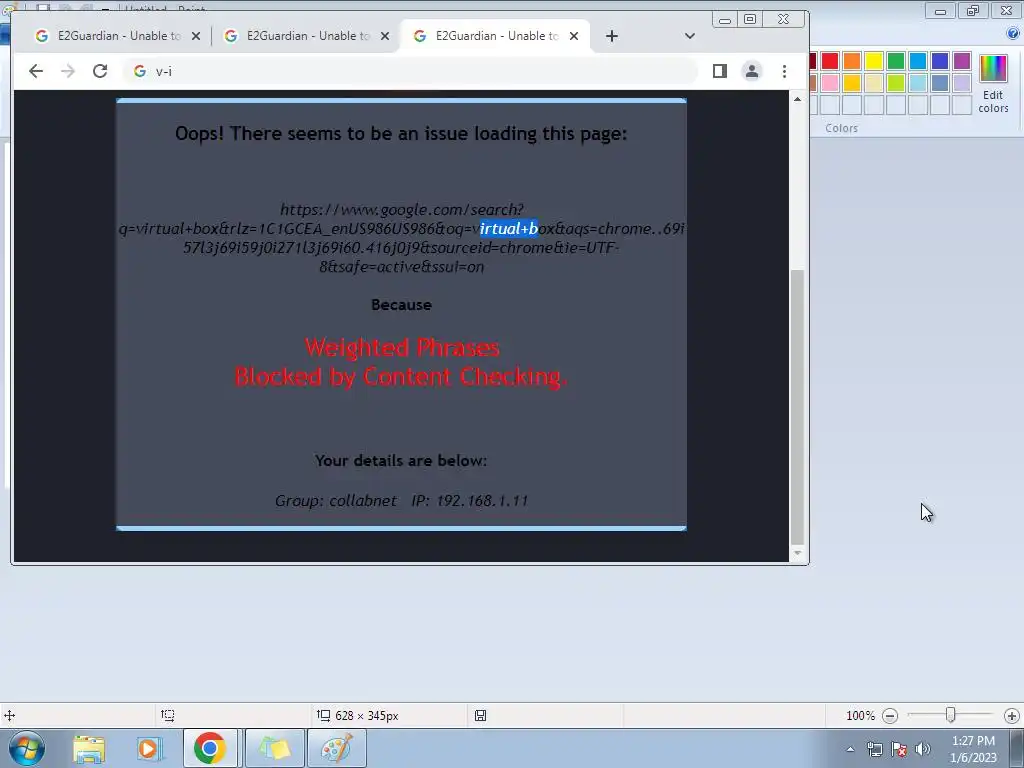Image resolution: width=1024 pixels, height=768 pixels.
Task: Open Sticky Notes from the taskbar
Action: [274, 748]
